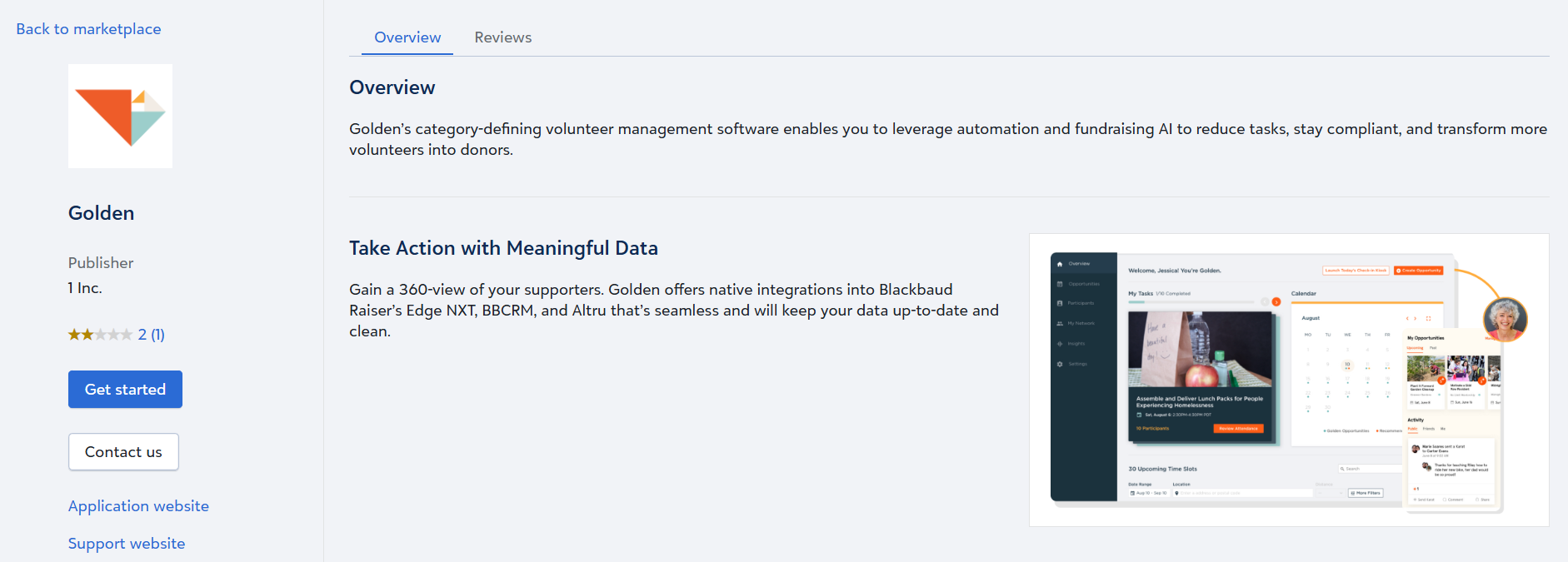1568x562 pixels.
Task: Enlarge the Golden dashboard screenshot thumbnail
Action: (x=1289, y=380)
